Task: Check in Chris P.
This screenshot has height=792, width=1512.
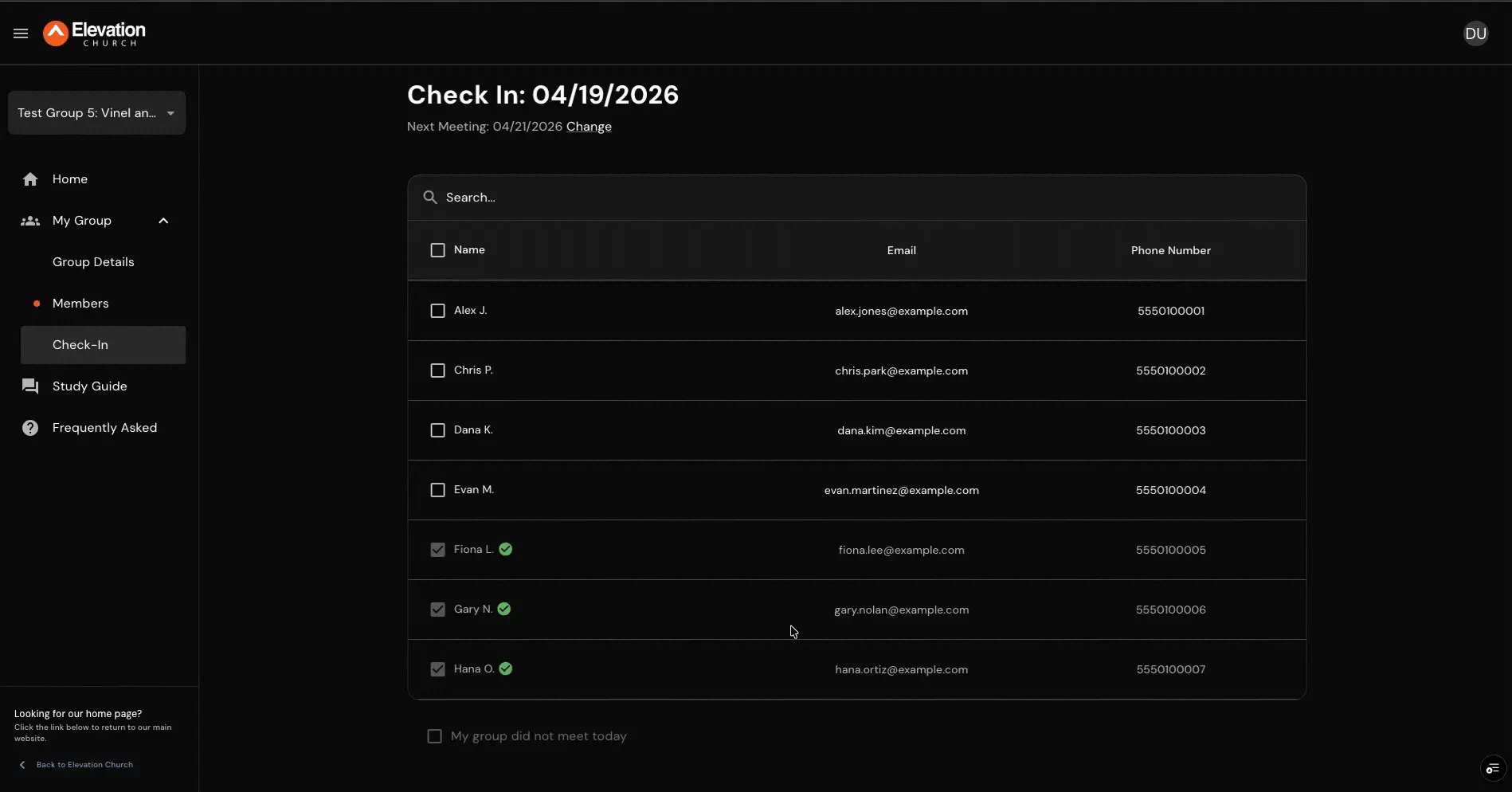Action: click(x=437, y=371)
